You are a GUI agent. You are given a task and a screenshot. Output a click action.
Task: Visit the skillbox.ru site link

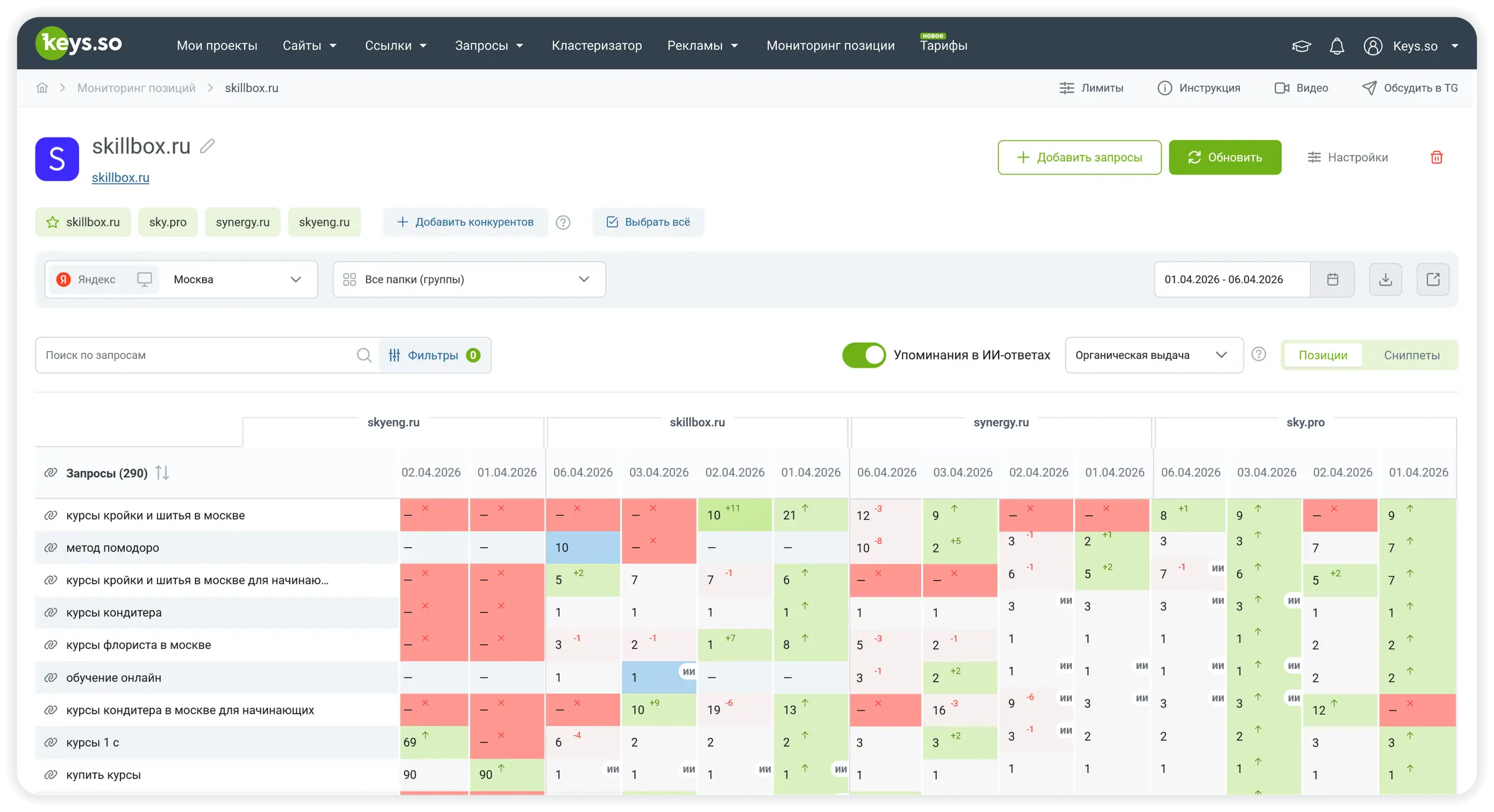(121, 177)
